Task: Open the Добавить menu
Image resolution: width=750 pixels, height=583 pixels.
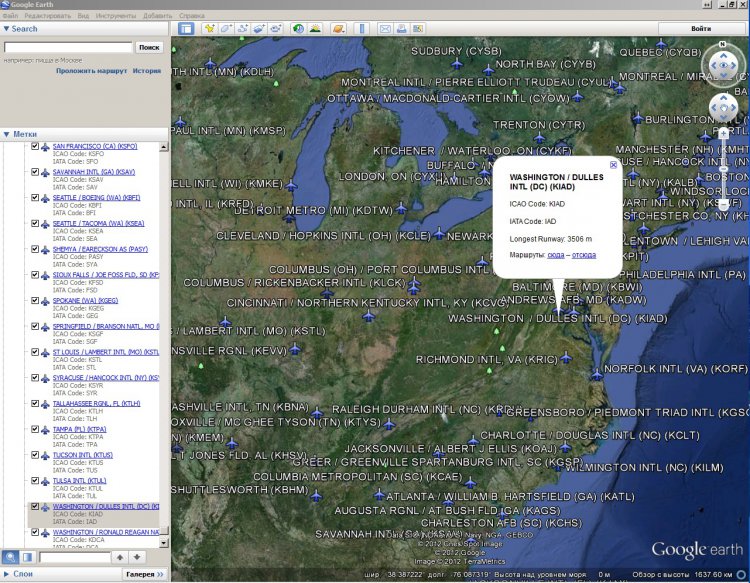Action: pos(157,16)
